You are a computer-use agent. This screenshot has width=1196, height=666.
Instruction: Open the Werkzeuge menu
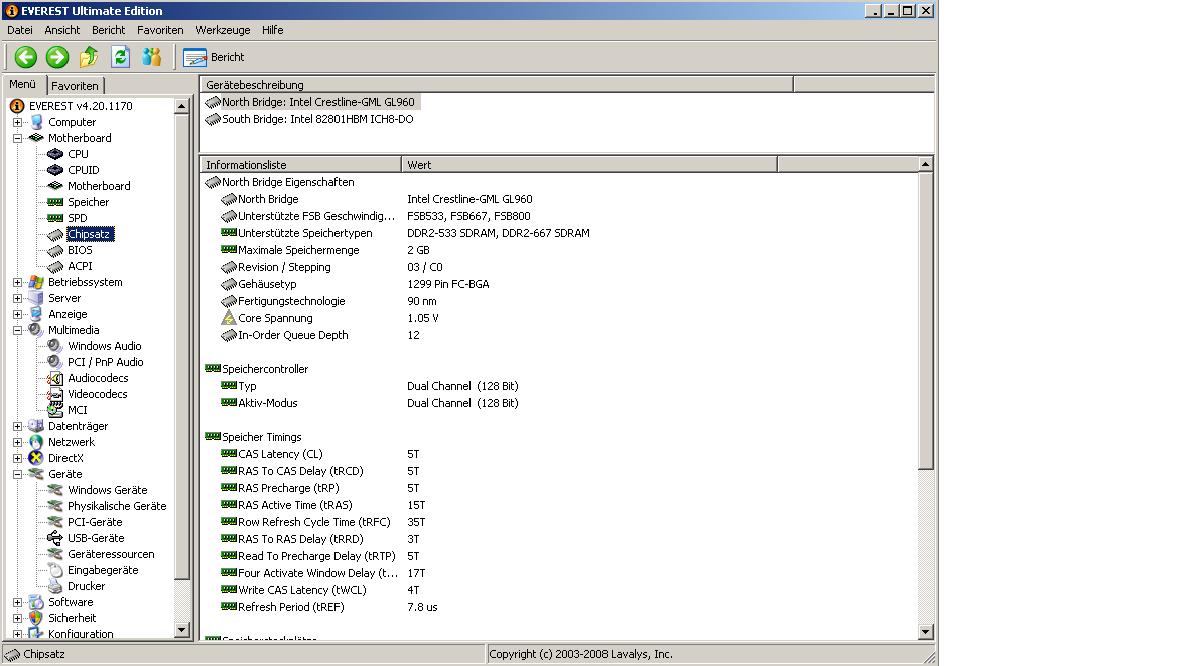(x=223, y=30)
